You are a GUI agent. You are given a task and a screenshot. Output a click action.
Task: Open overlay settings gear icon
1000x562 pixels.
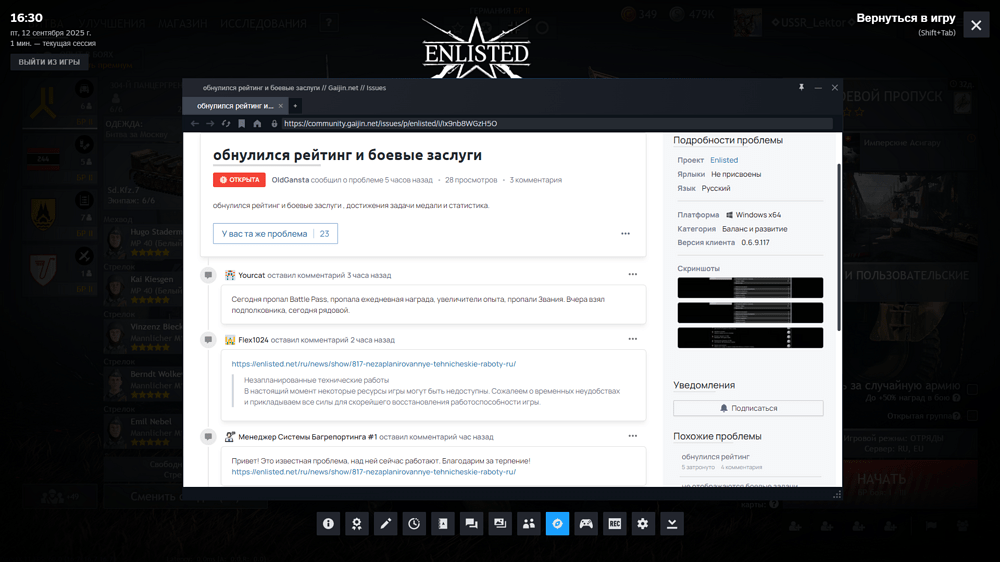point(643,524)
